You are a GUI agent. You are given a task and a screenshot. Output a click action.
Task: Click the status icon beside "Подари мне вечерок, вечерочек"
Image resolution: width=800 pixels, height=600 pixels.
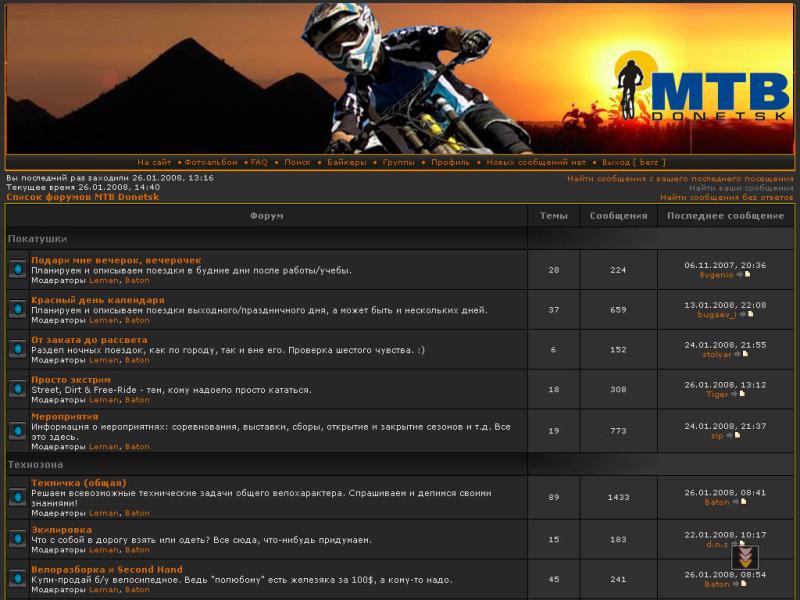click(x=17, y=269)
